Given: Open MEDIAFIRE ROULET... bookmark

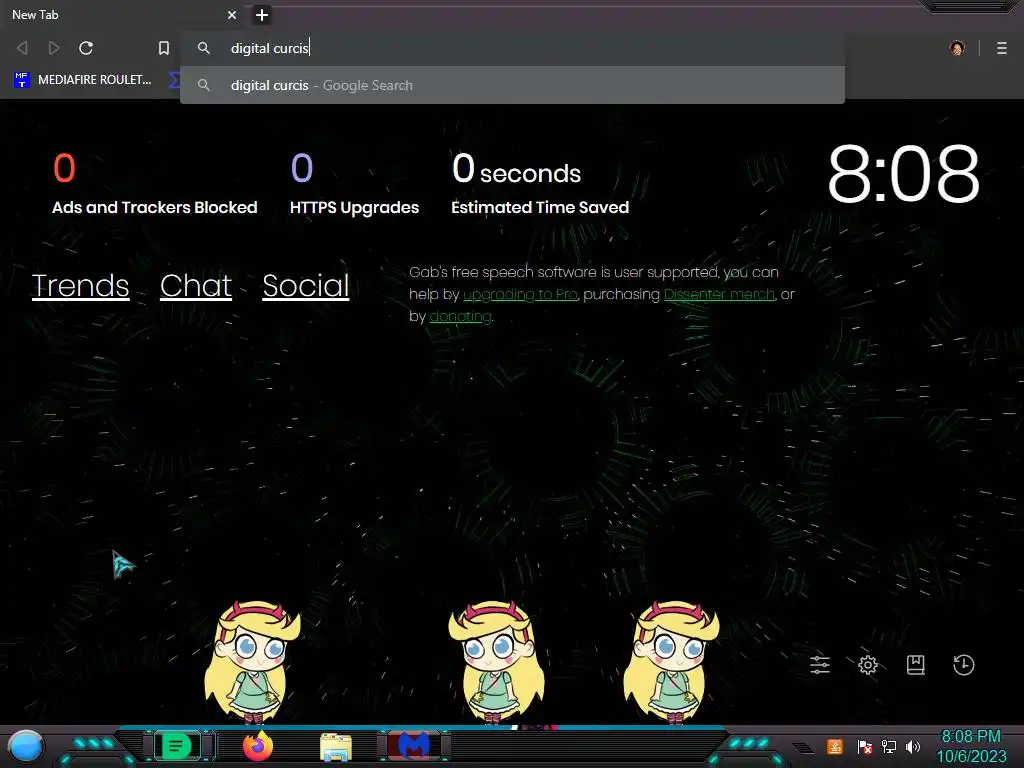Looking at the screenshot, I should pyautogui.click(x=82, y=80).
